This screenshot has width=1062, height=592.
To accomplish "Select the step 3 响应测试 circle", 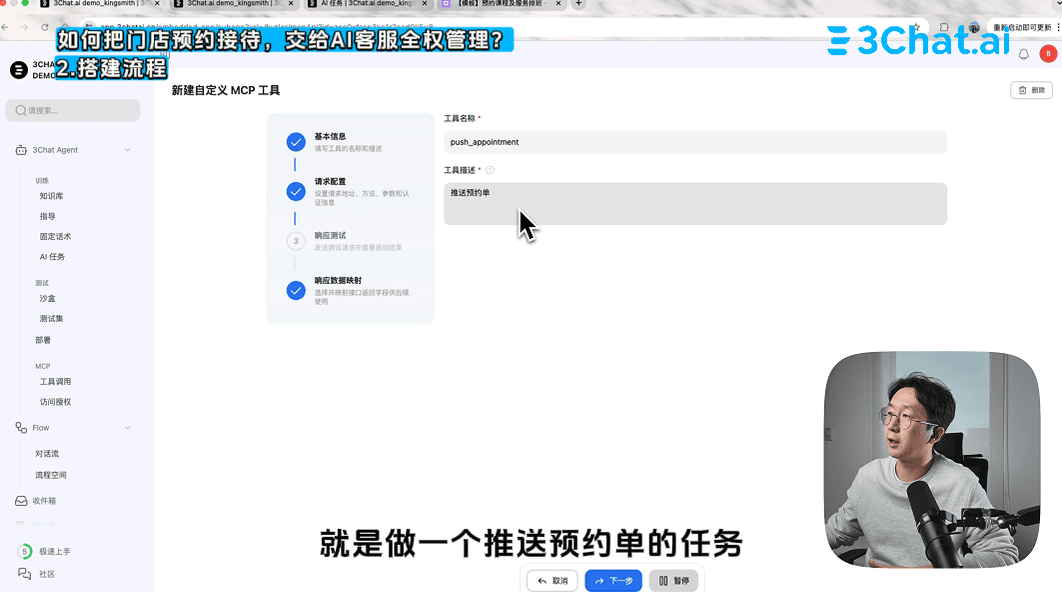I will 296,241.
